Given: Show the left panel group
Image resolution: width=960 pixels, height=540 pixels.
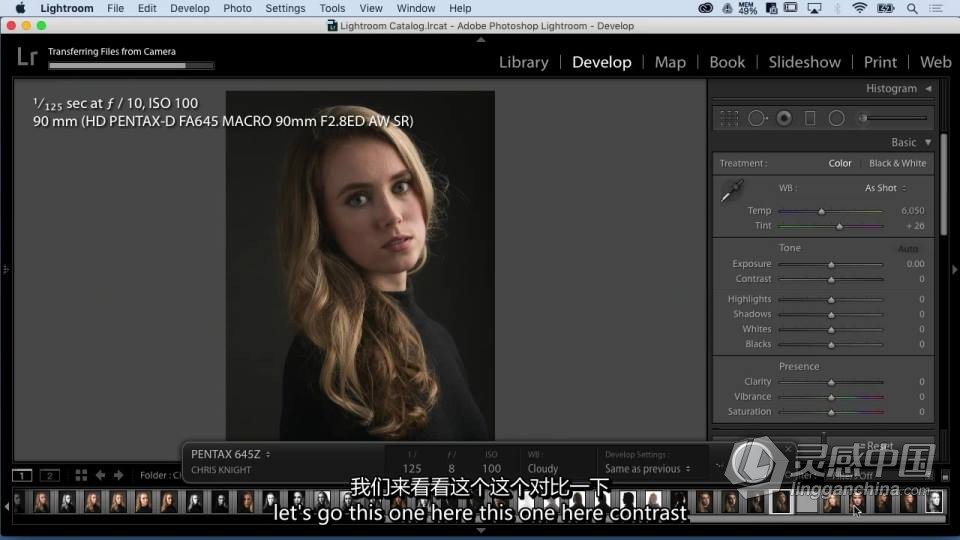Looking at the screenshot, I should [x=6, y=269].
